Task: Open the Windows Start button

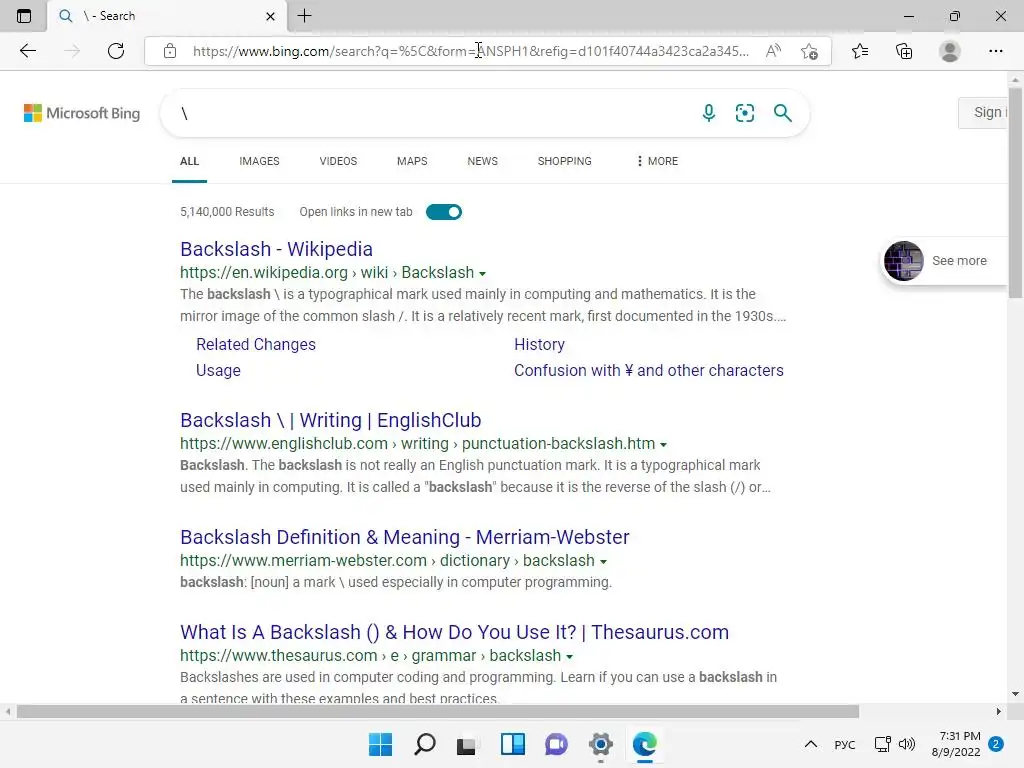Action: point(380,744)
